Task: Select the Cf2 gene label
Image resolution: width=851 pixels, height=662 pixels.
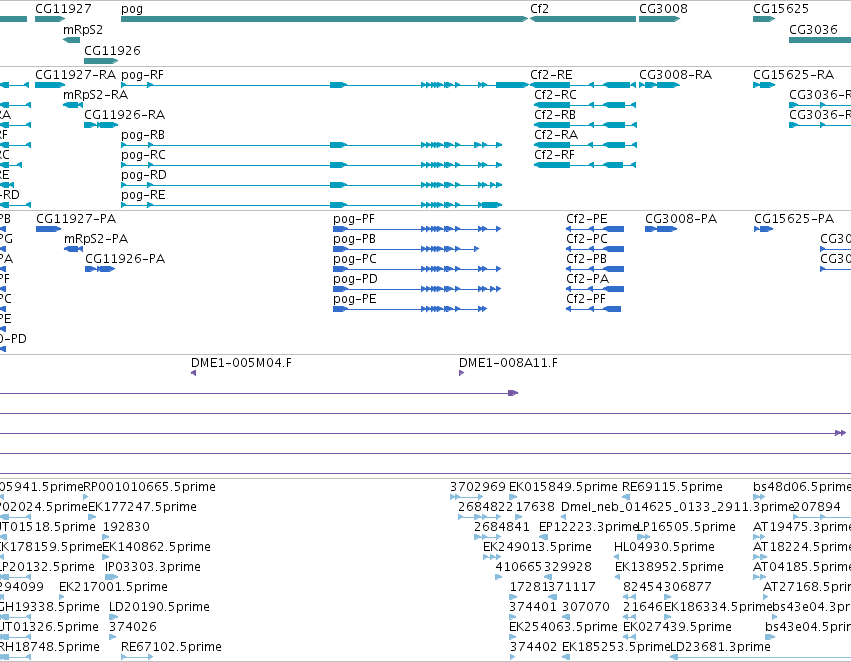Action: (539, 9)
